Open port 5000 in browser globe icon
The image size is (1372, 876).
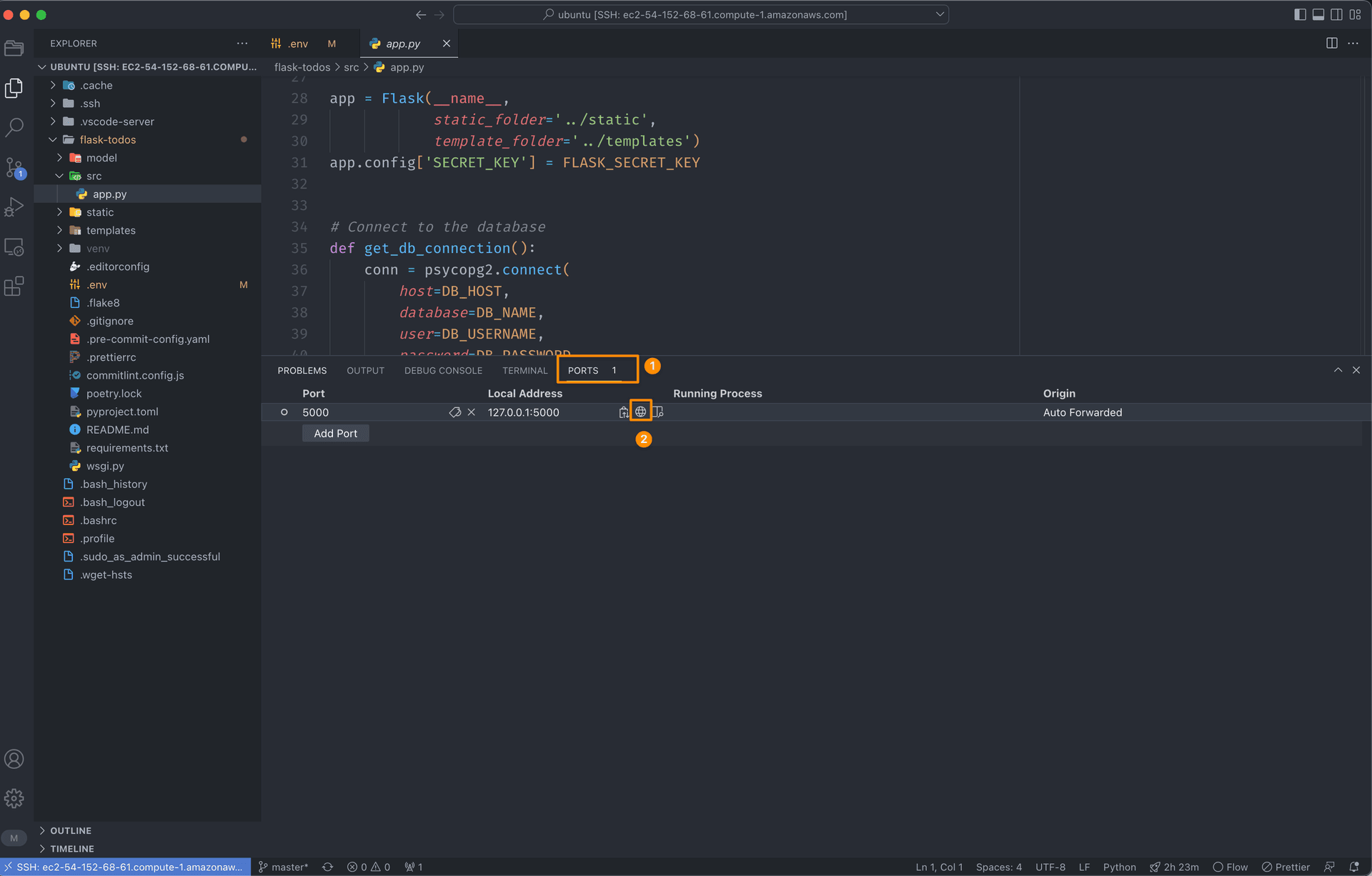(640, 412)
